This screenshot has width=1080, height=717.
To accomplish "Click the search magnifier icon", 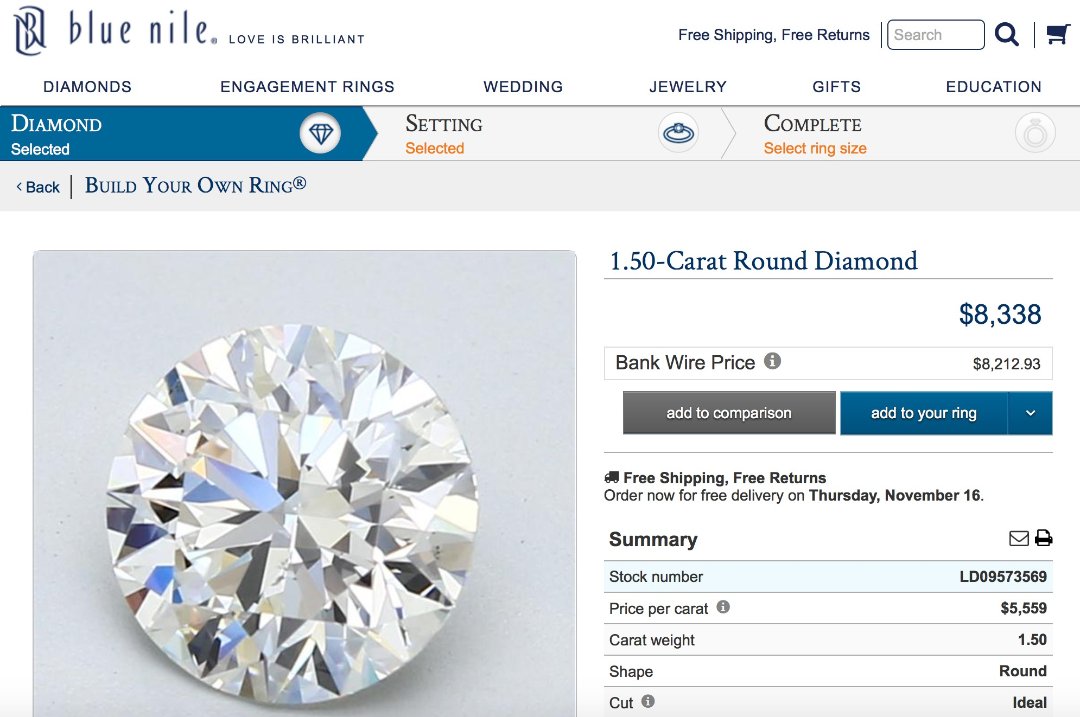I will [x=1007, y=35].
